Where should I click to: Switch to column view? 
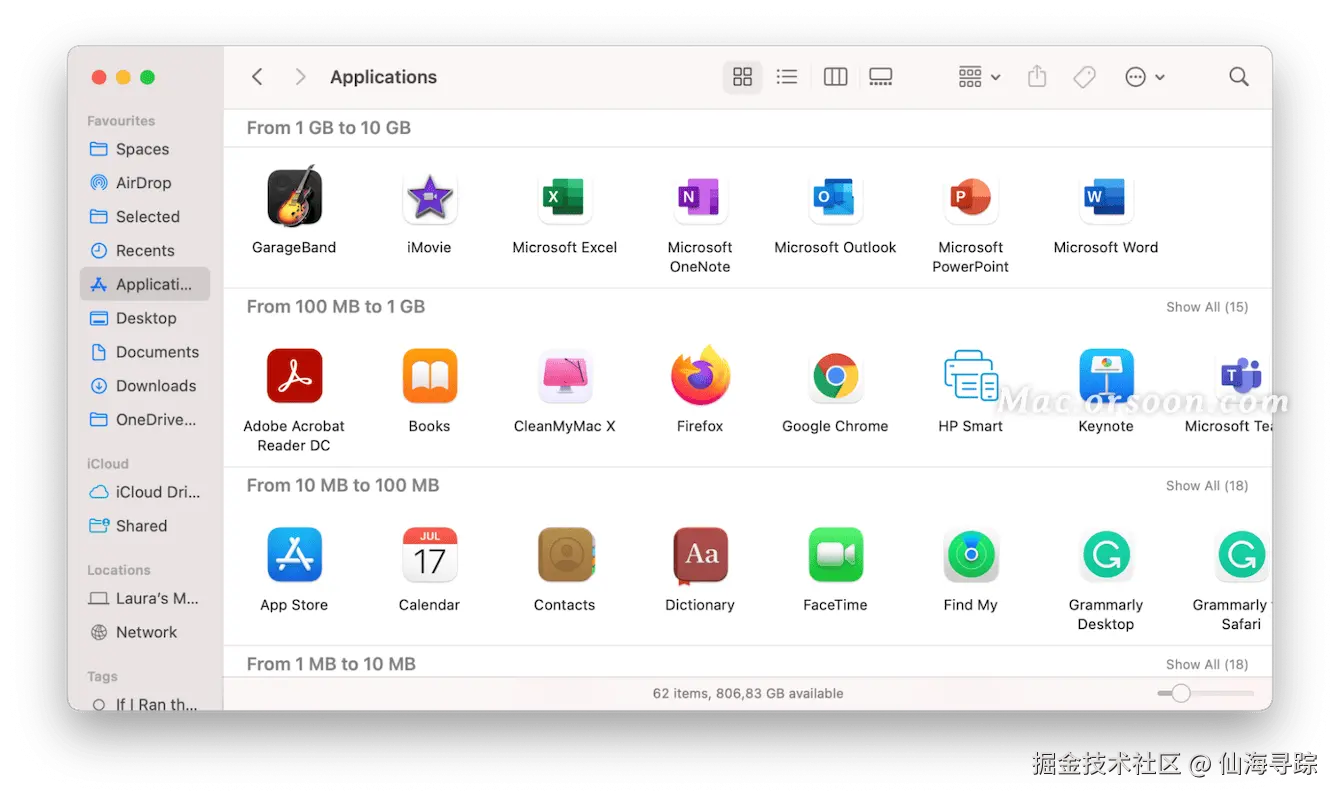pos(835,77)
